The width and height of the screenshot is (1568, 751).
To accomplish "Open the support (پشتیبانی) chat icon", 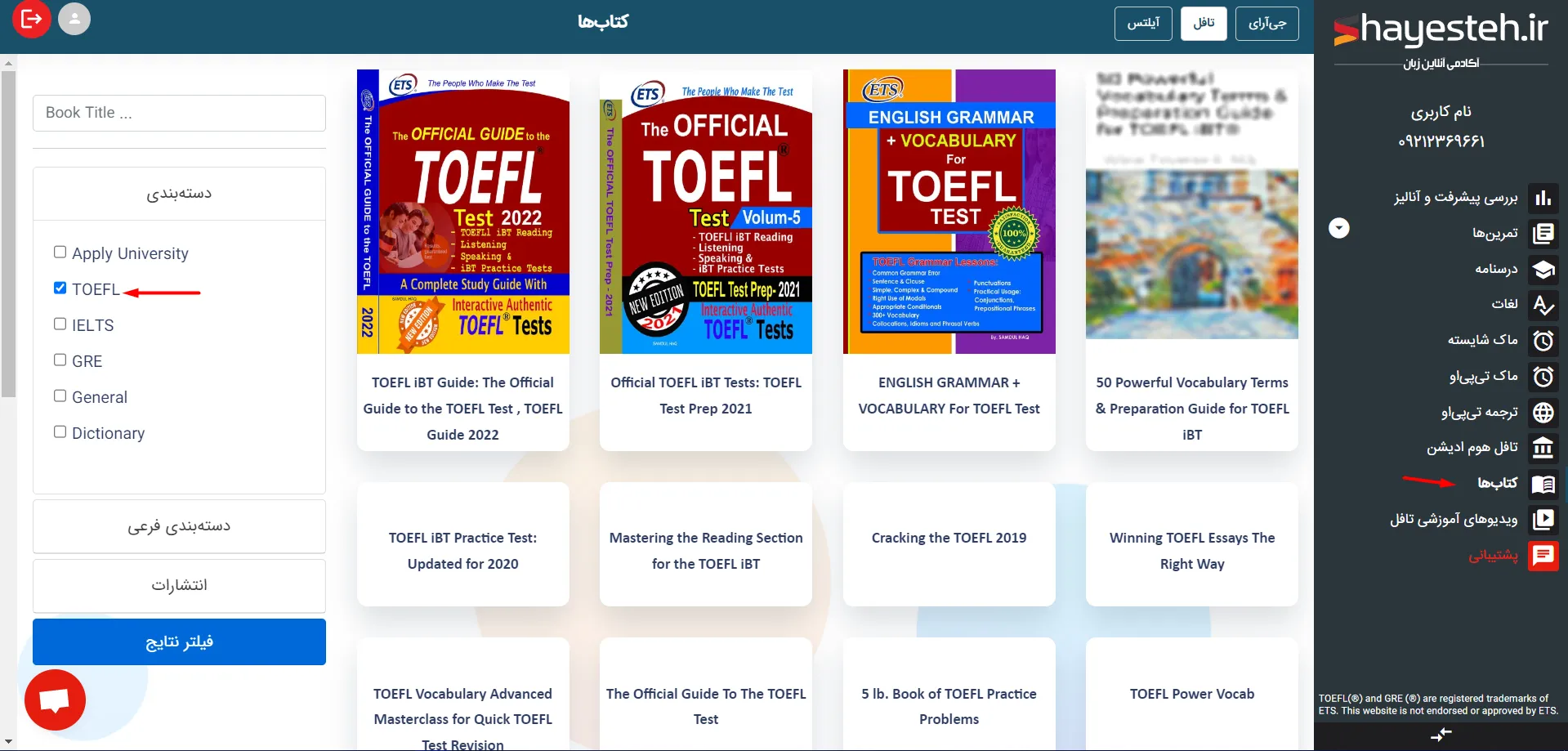I will click(1543, 556).
